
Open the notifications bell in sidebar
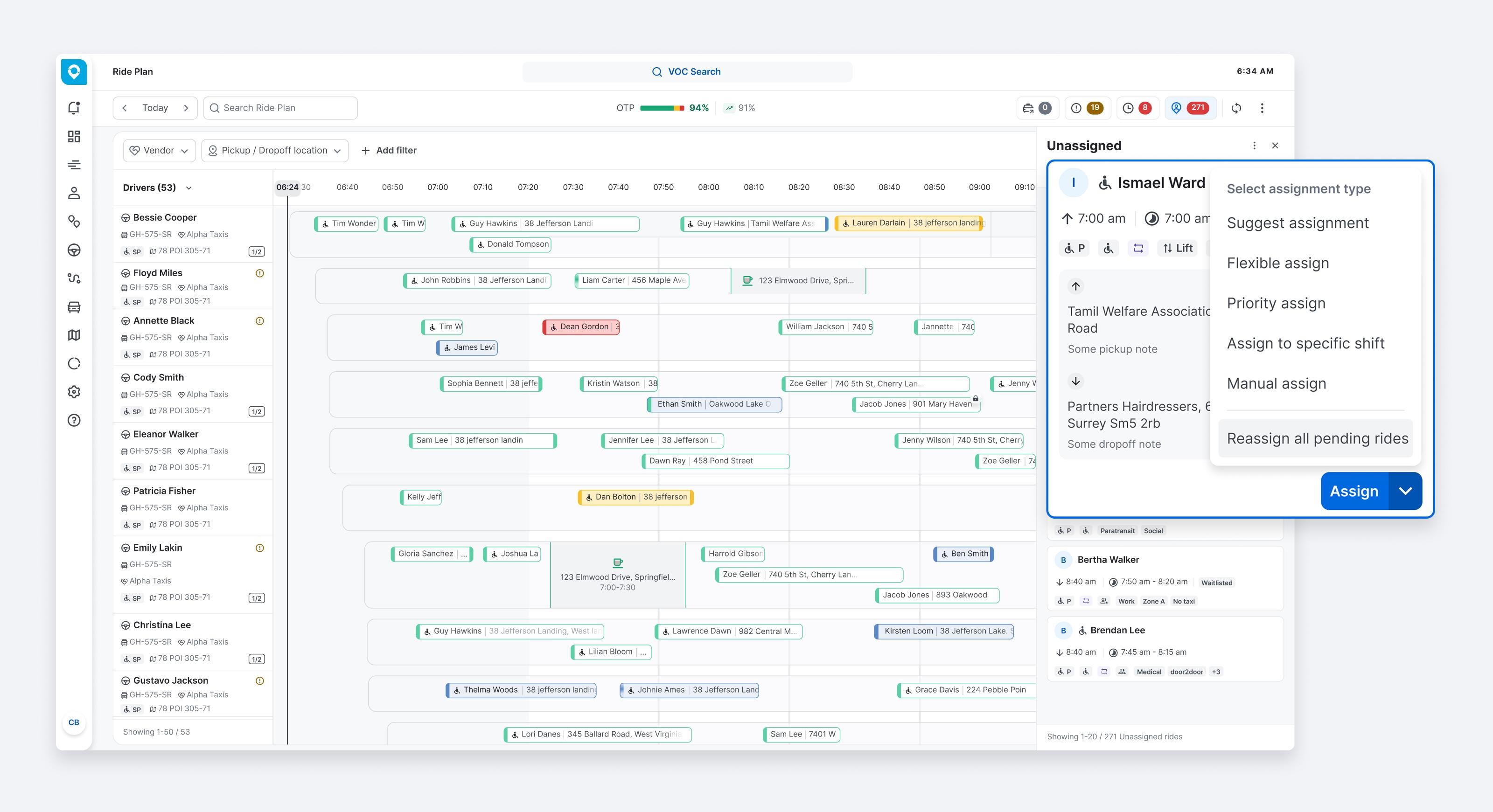pyautogui.click(x=74, y=108)
